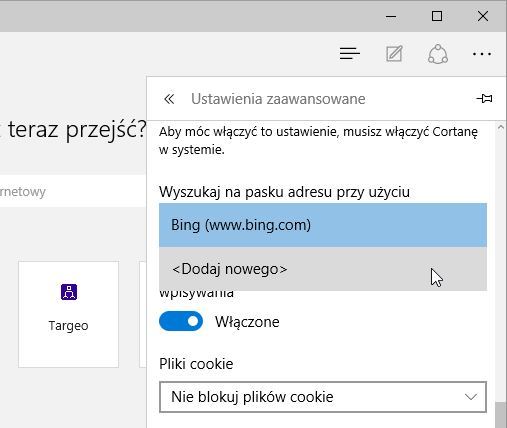Click the web address search field
The height and width of the screenshot is (428, 507).
coord(73,191)
